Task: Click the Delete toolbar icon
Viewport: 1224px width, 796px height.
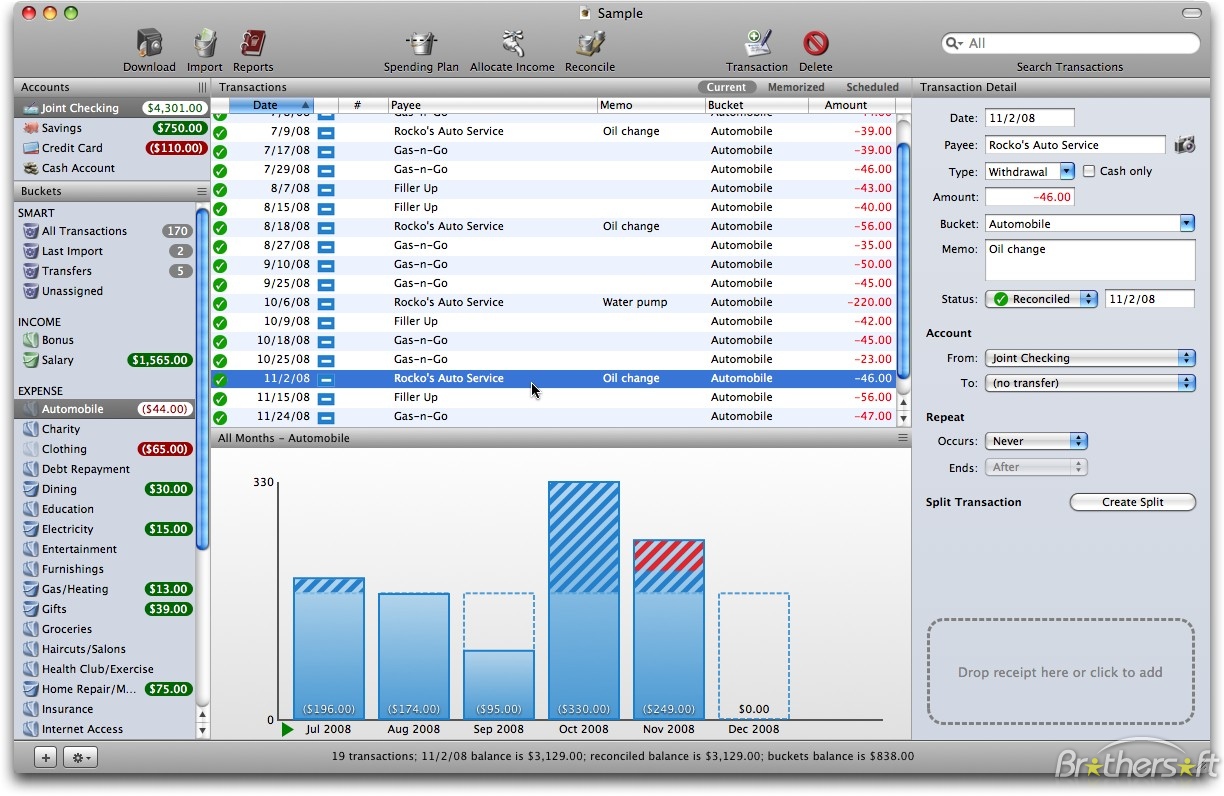Action: (815, 45)
